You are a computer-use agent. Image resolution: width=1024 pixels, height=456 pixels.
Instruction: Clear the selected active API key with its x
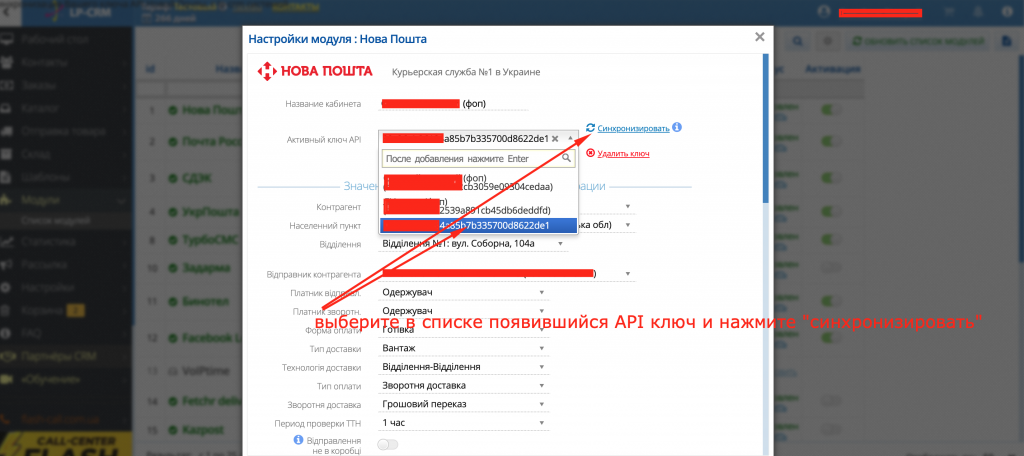(x=555, y=138)
